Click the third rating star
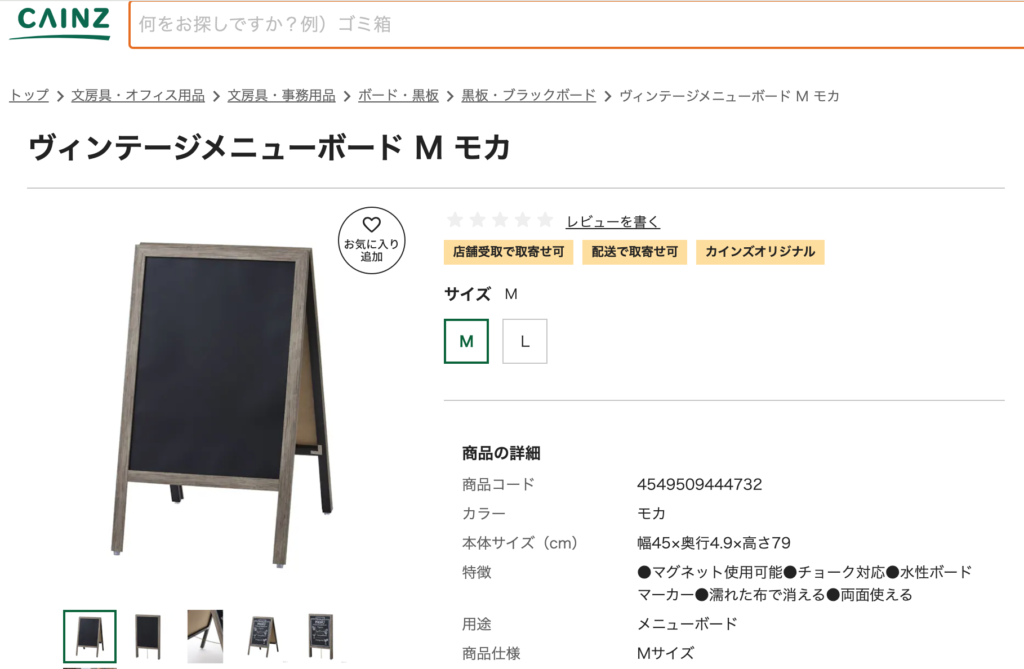The image size is (1024, 669). (500, 220)
